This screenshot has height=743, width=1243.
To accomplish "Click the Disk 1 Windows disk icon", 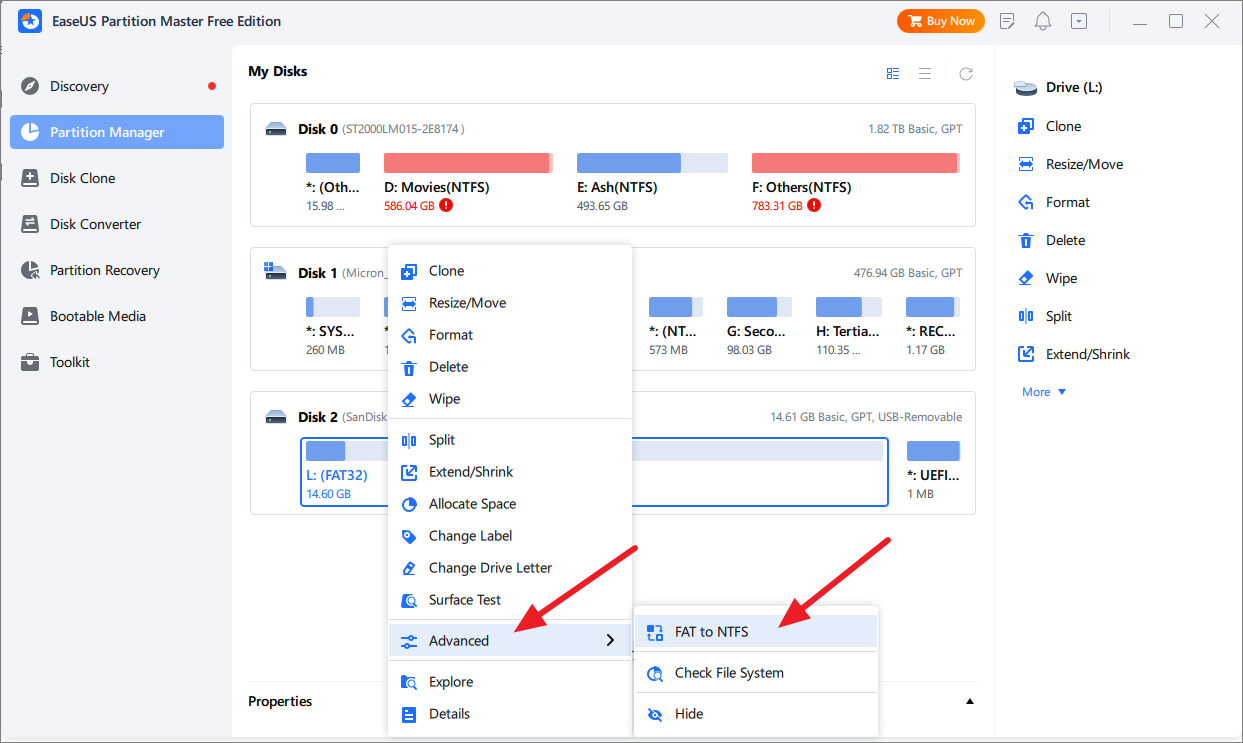I will click(276, 272).
